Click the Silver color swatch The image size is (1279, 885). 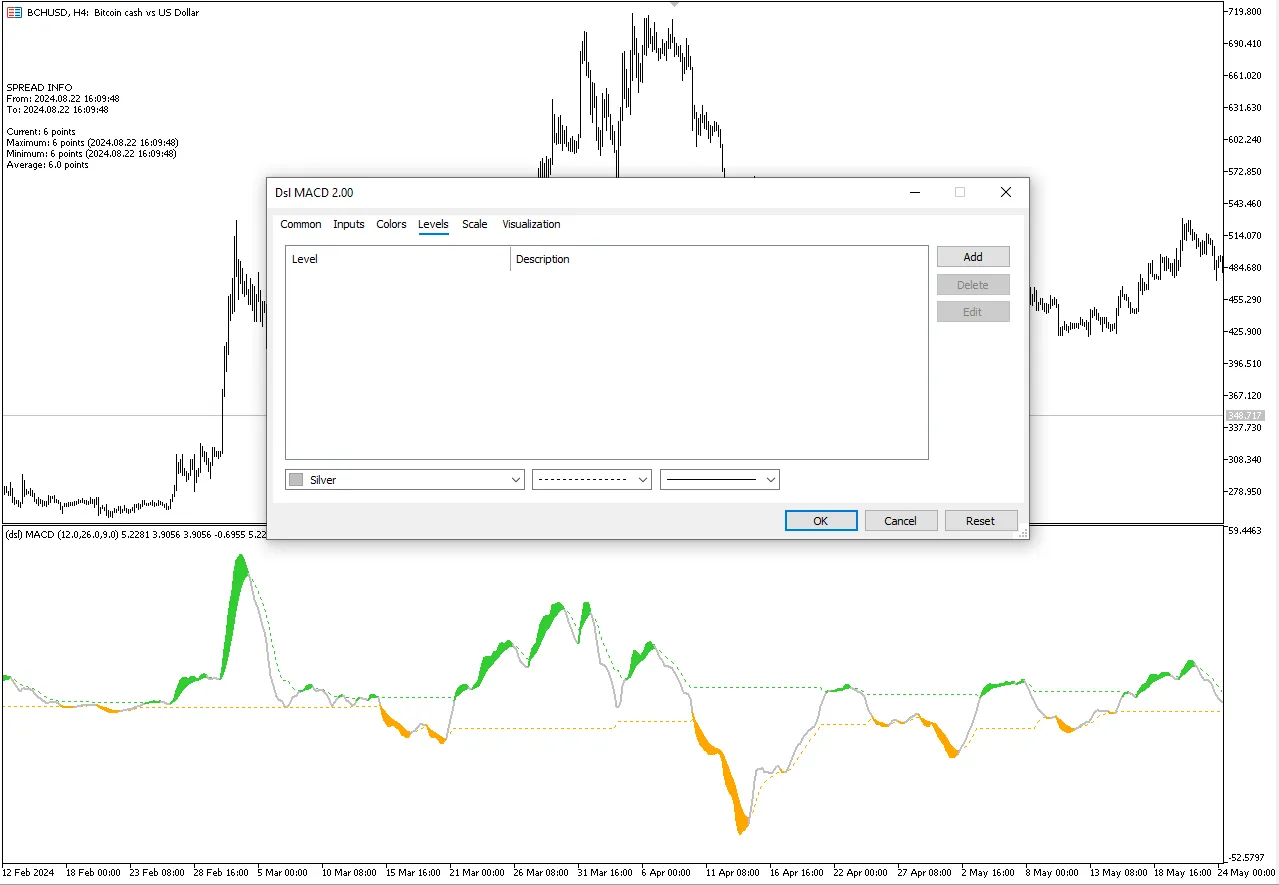(296, 480)
